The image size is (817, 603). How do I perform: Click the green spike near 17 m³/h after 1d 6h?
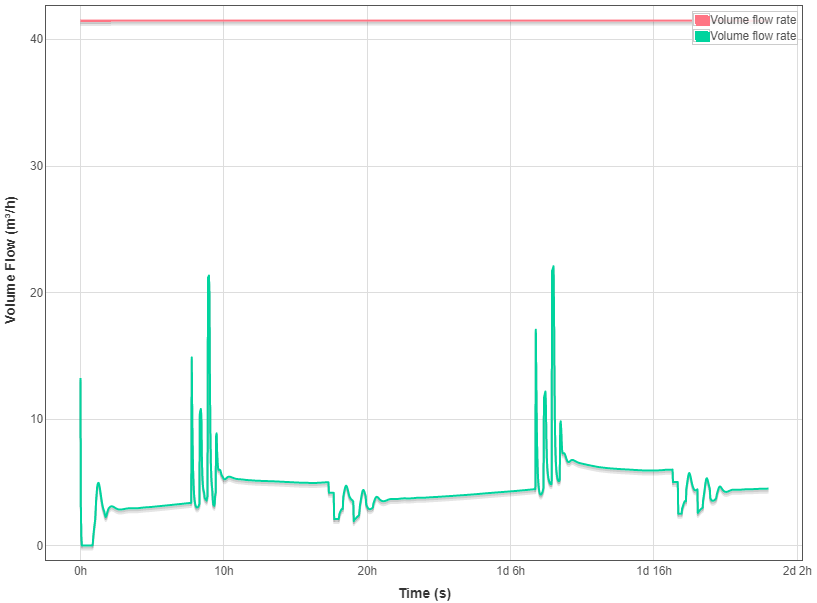[x=536, y=331]
